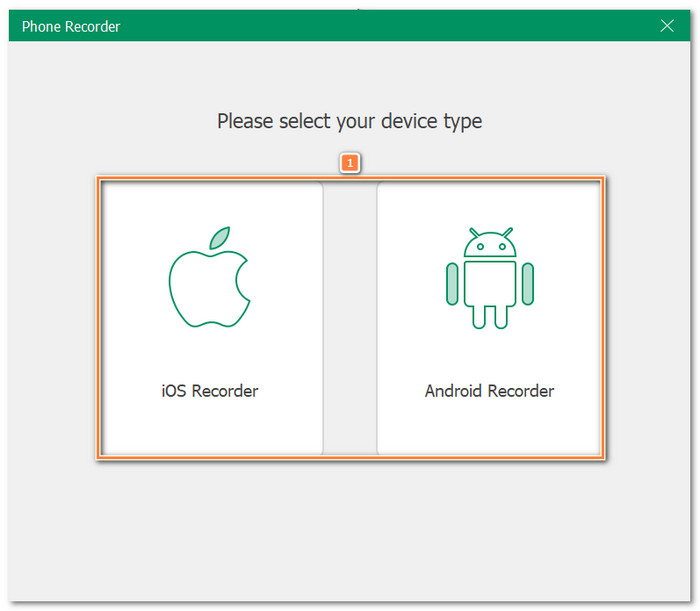
Task: Click the 'Please select your device type' heading
Action: tap(350, 121)
